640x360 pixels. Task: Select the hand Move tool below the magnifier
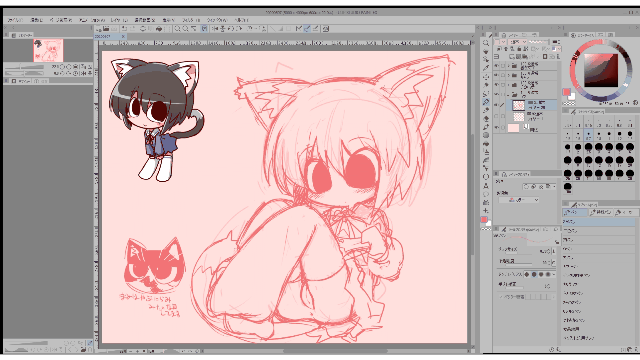point(486,51)
